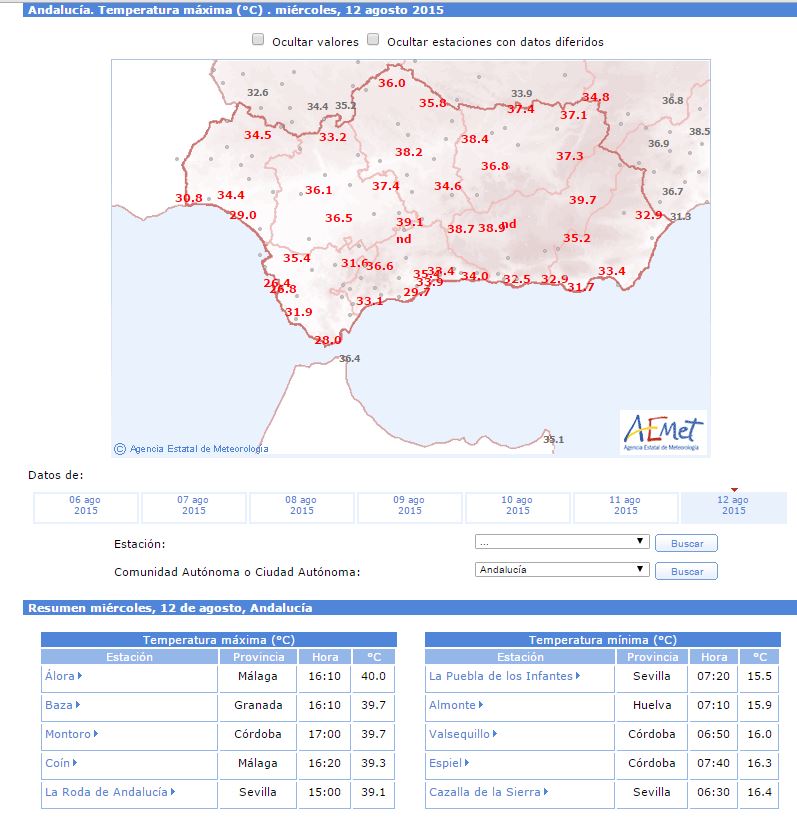Click the arrow icon beside Montoro station
The height and width of the screenshot is (817, 797).
[98, 735]
